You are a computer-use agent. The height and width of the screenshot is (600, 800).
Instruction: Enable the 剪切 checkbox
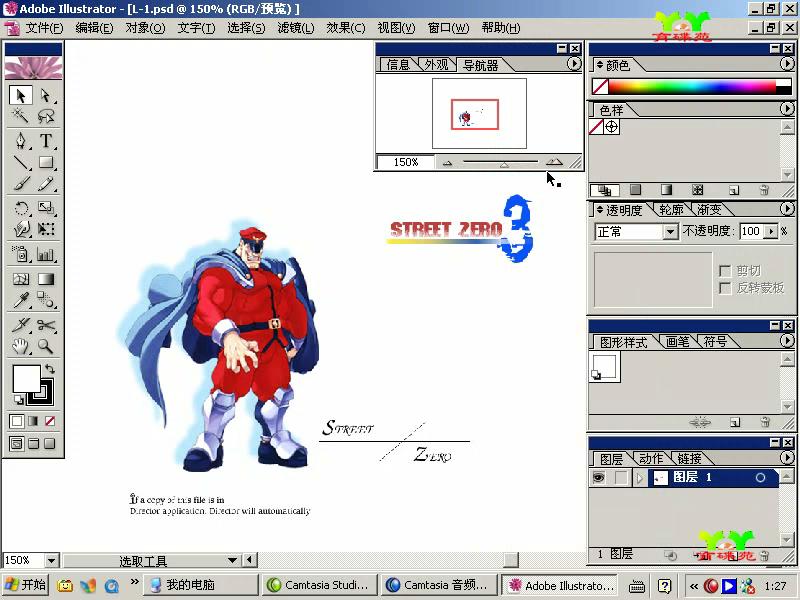click(725, 270)
